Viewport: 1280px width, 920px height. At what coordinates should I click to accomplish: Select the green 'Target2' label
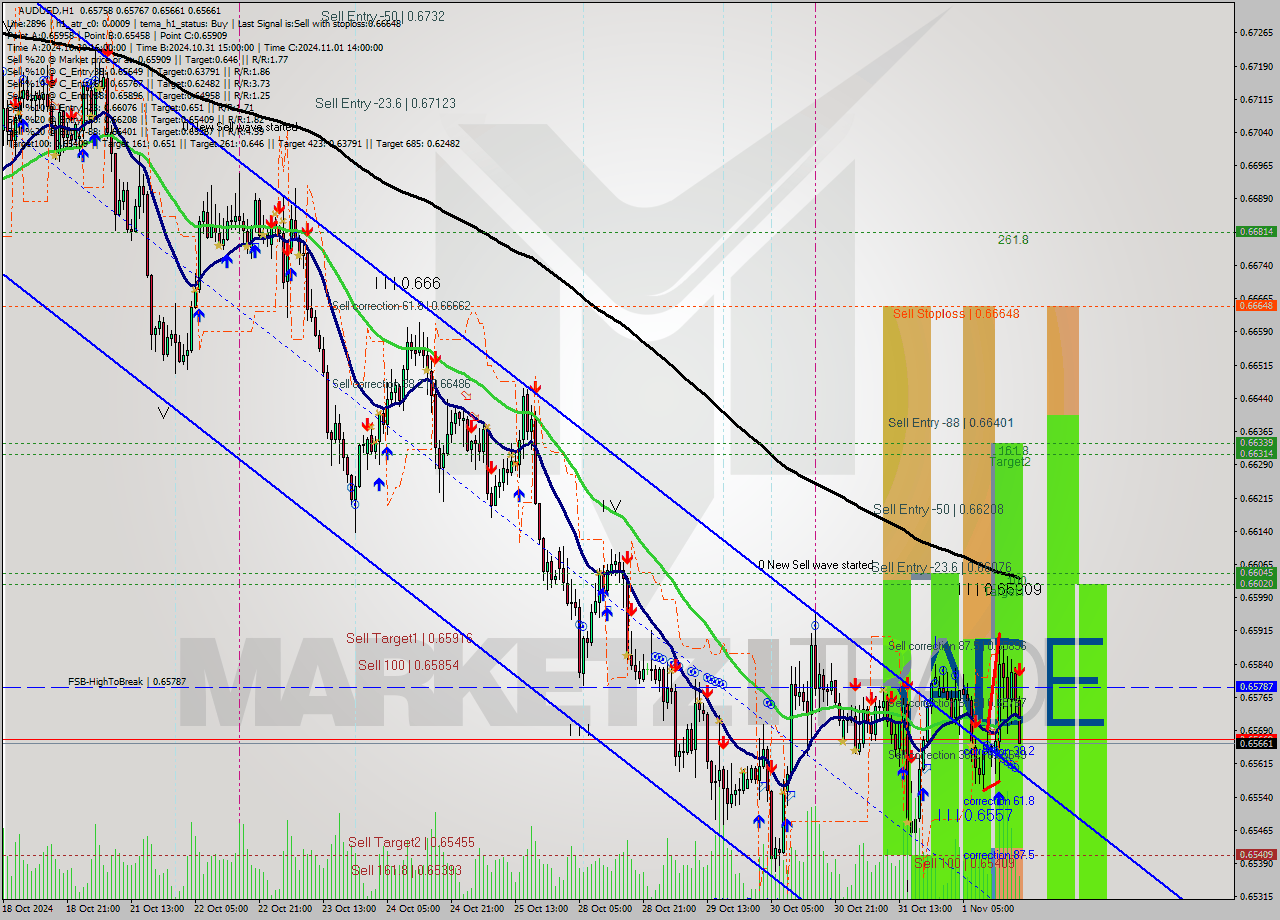[1010, 462]
